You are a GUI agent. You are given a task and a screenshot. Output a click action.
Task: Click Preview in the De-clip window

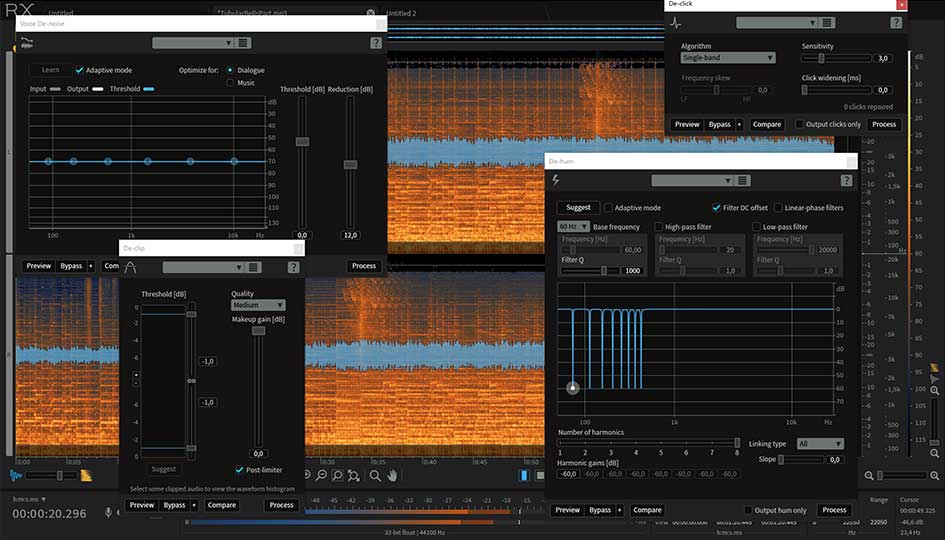142,505
